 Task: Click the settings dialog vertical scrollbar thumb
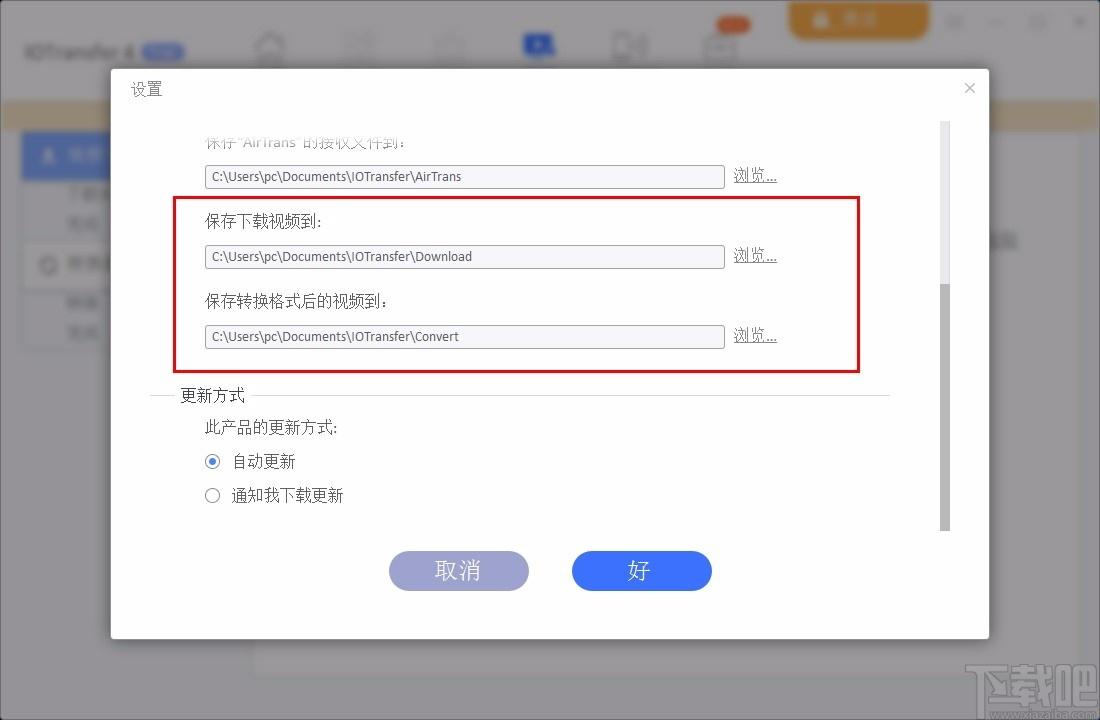(x=945, y=407)
